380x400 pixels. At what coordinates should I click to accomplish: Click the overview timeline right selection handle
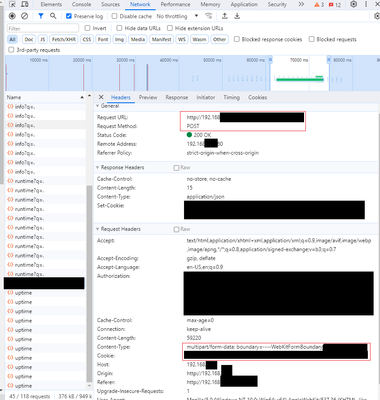point(329,60)
